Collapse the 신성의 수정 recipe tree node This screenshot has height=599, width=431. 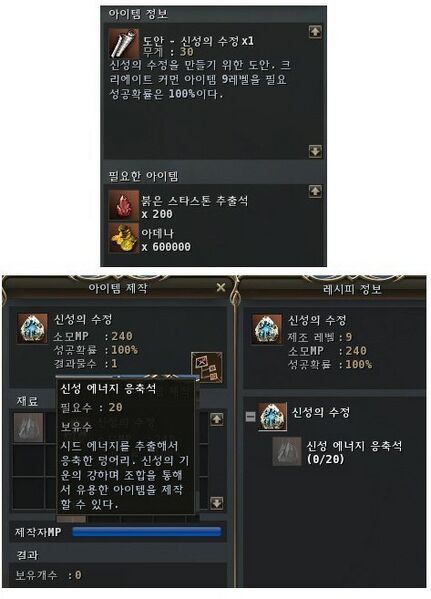tap(250, 416)
